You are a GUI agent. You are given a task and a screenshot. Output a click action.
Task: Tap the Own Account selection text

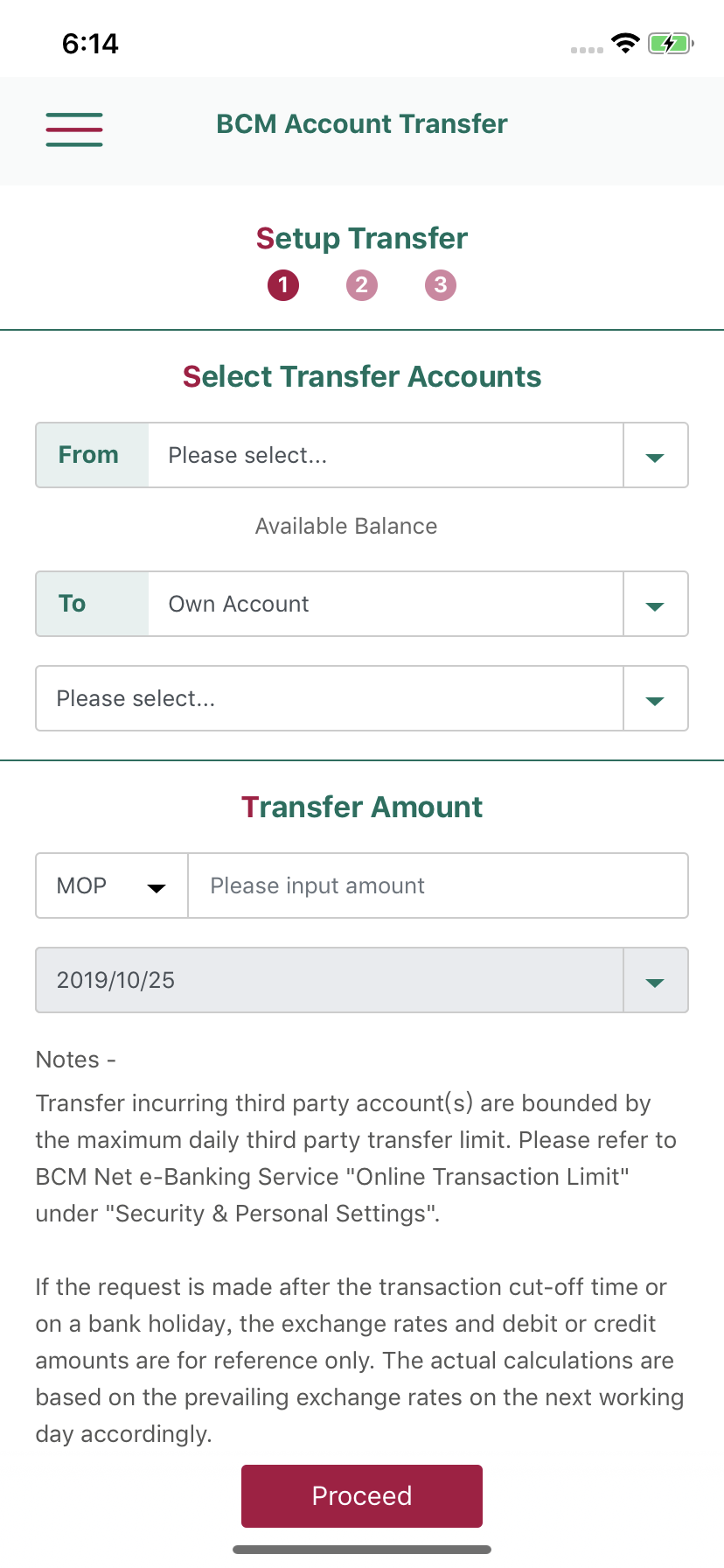(x=239, y=604)
